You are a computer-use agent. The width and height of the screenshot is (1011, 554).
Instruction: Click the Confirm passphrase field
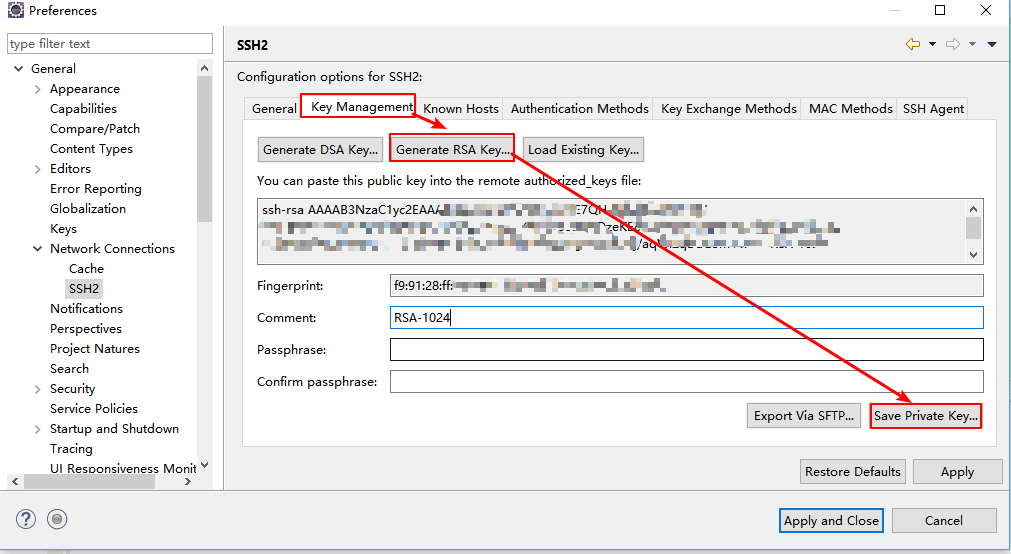tap(687, 381)
